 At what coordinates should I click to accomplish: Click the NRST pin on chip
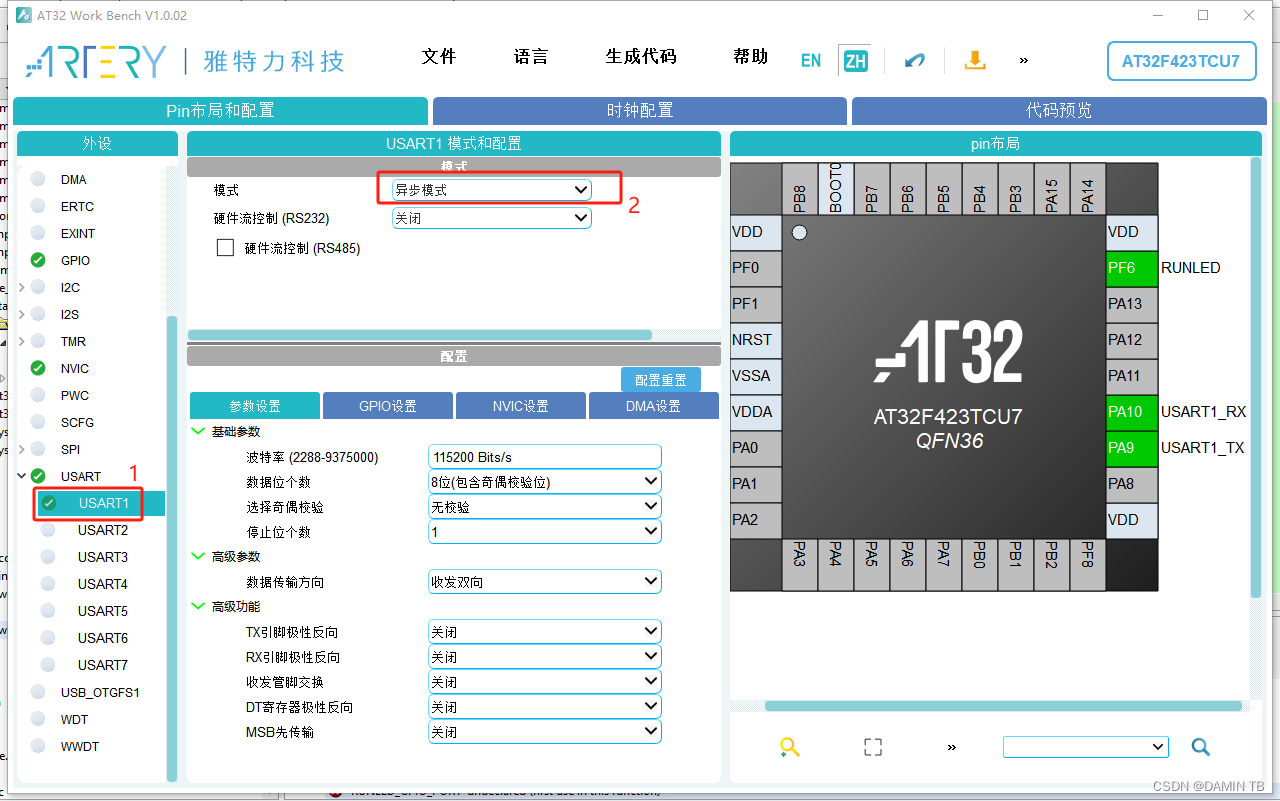(756, 340)
